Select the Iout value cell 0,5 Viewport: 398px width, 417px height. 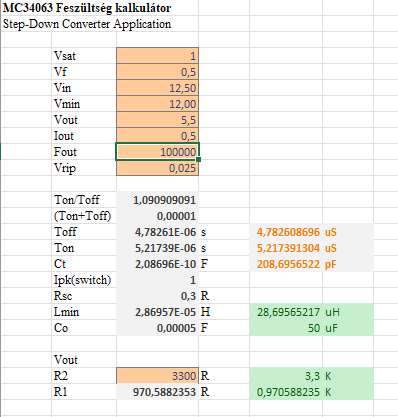[x=157, y=136]
